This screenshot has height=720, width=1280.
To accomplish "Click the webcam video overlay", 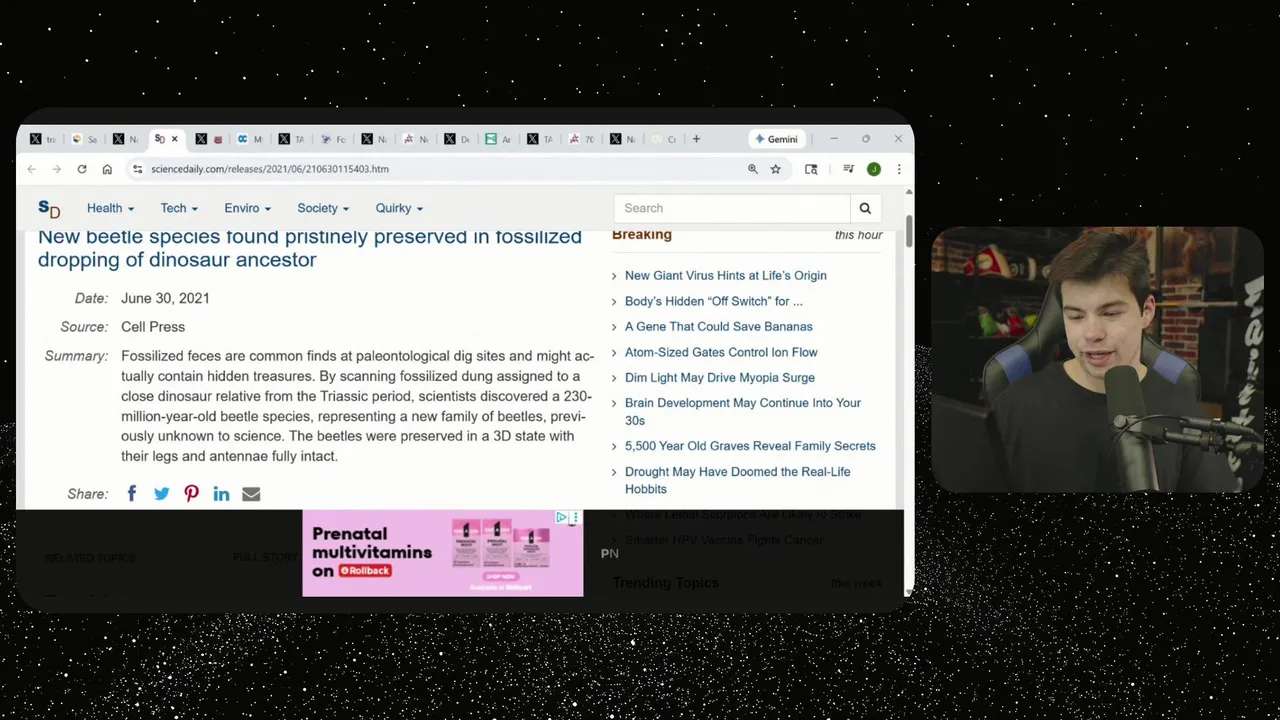I will pyautogui.click(x=1097, y=360).
